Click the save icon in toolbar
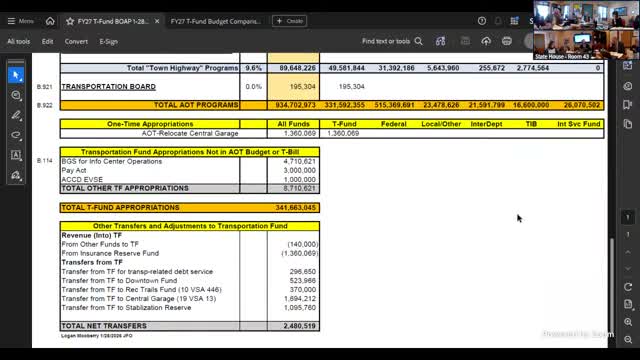This screenshot has height=360, width=640. point(465,41)
